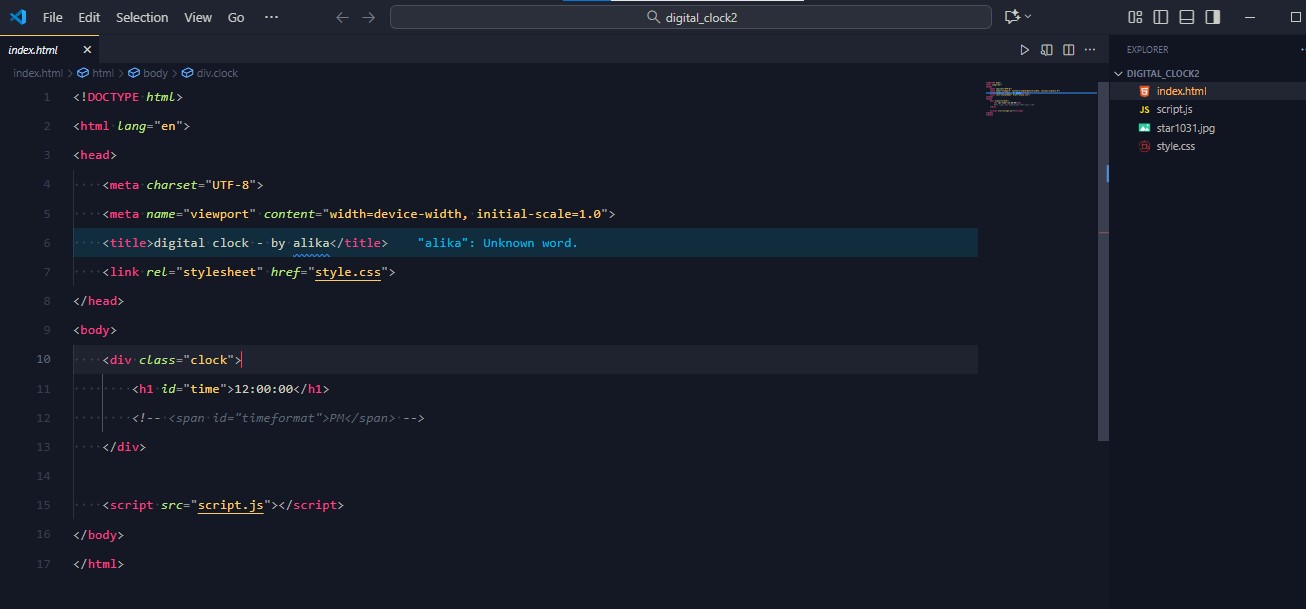The image size is (1306, 609).
Task: Open editor More Actions ellipsis
Action: pyautogui.click(x=1091, y=49)
